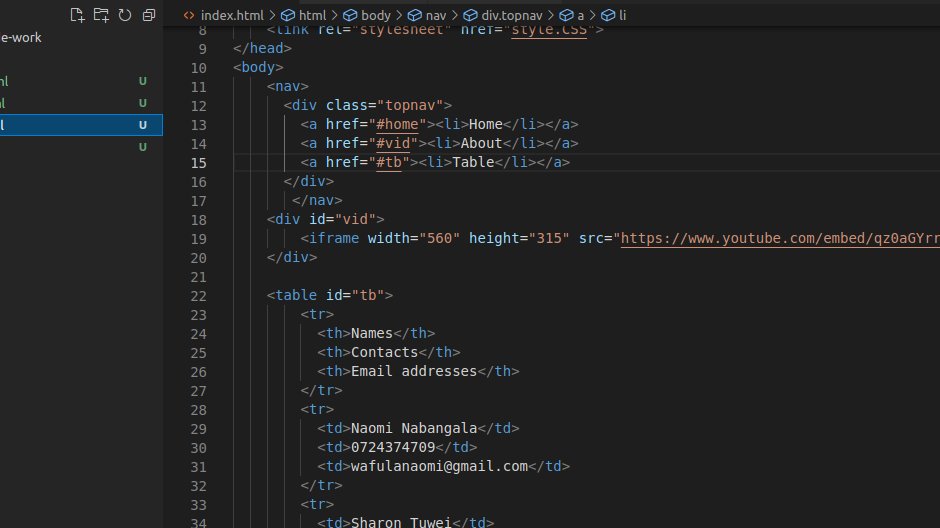
Task: Click the text 'Email addresses'
Action: pyautogui.click(x=414, y=372)
